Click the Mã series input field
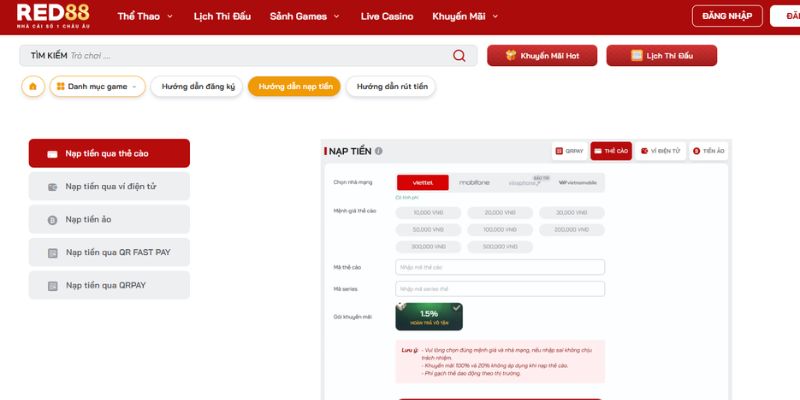This screenshot has width=800, height=400. click(x=500, y=289)
